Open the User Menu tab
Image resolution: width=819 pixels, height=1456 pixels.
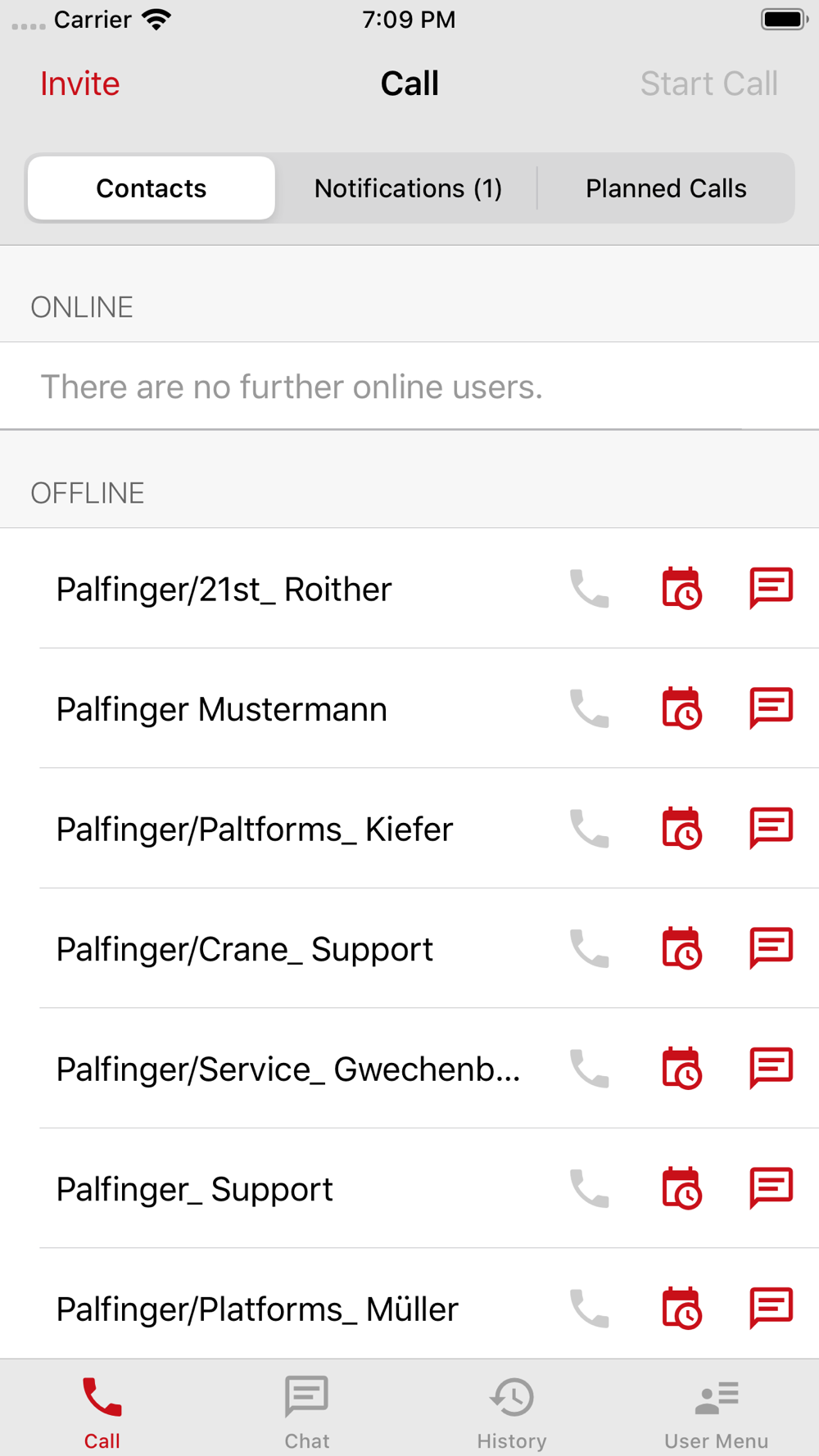point(717,1413)
